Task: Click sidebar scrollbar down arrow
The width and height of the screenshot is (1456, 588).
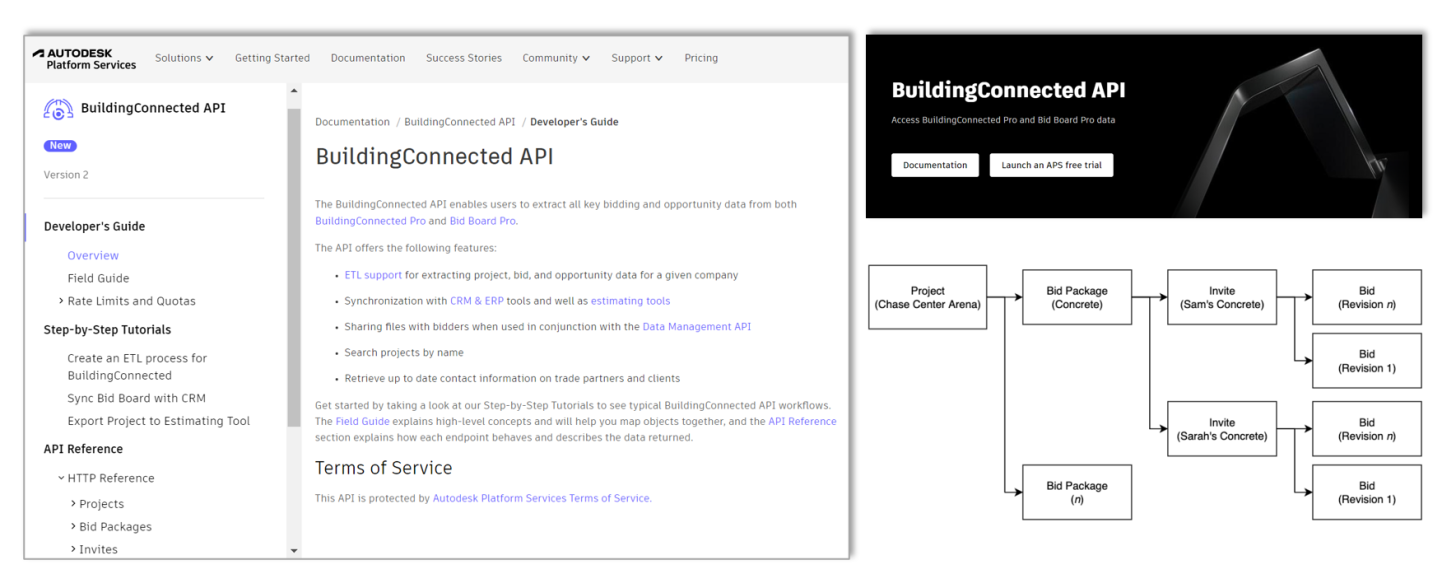Action: (294, 550)
